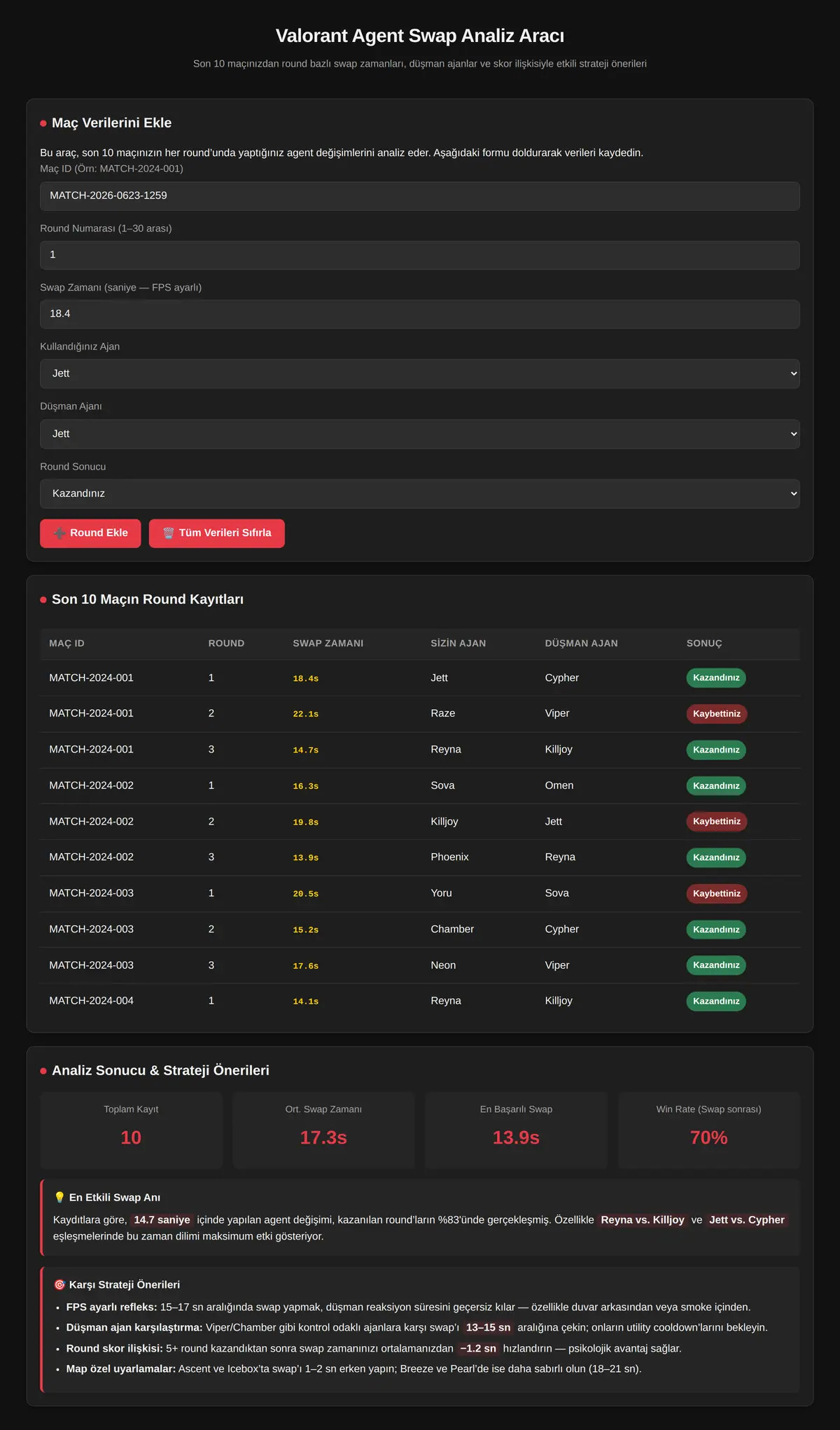Screen dimensions: 840x1430
Task: Click the Analiz Sonucu & Strateji Önerileri heading
Action: (160, 1071)
